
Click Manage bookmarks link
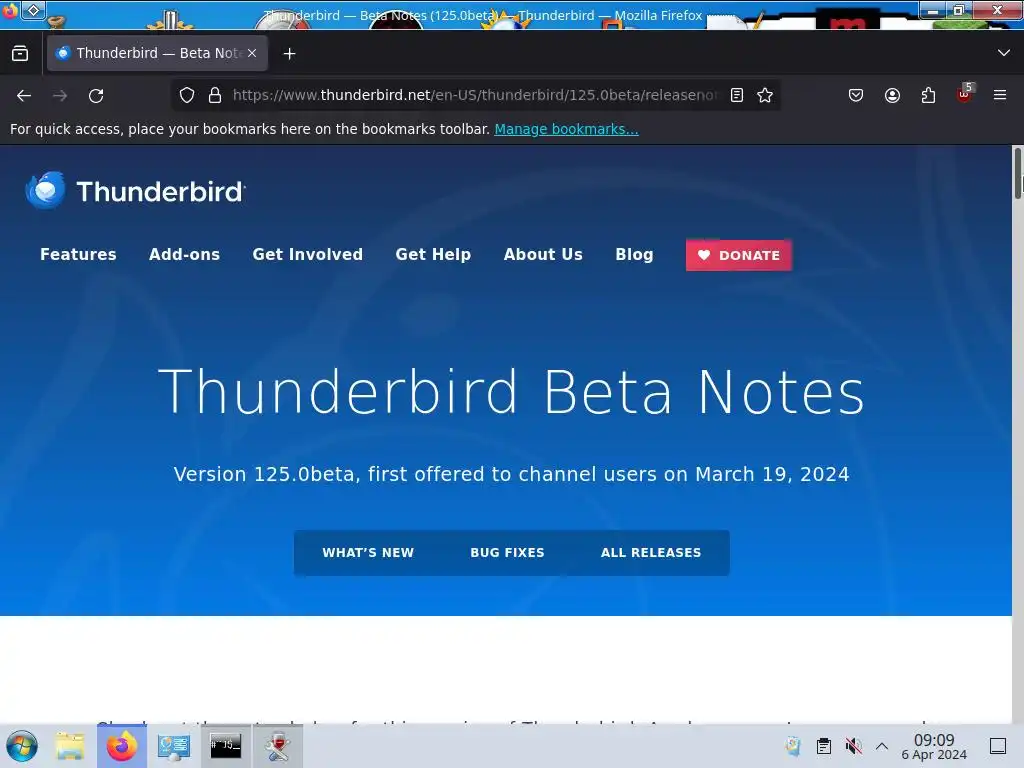pos(566,129)
